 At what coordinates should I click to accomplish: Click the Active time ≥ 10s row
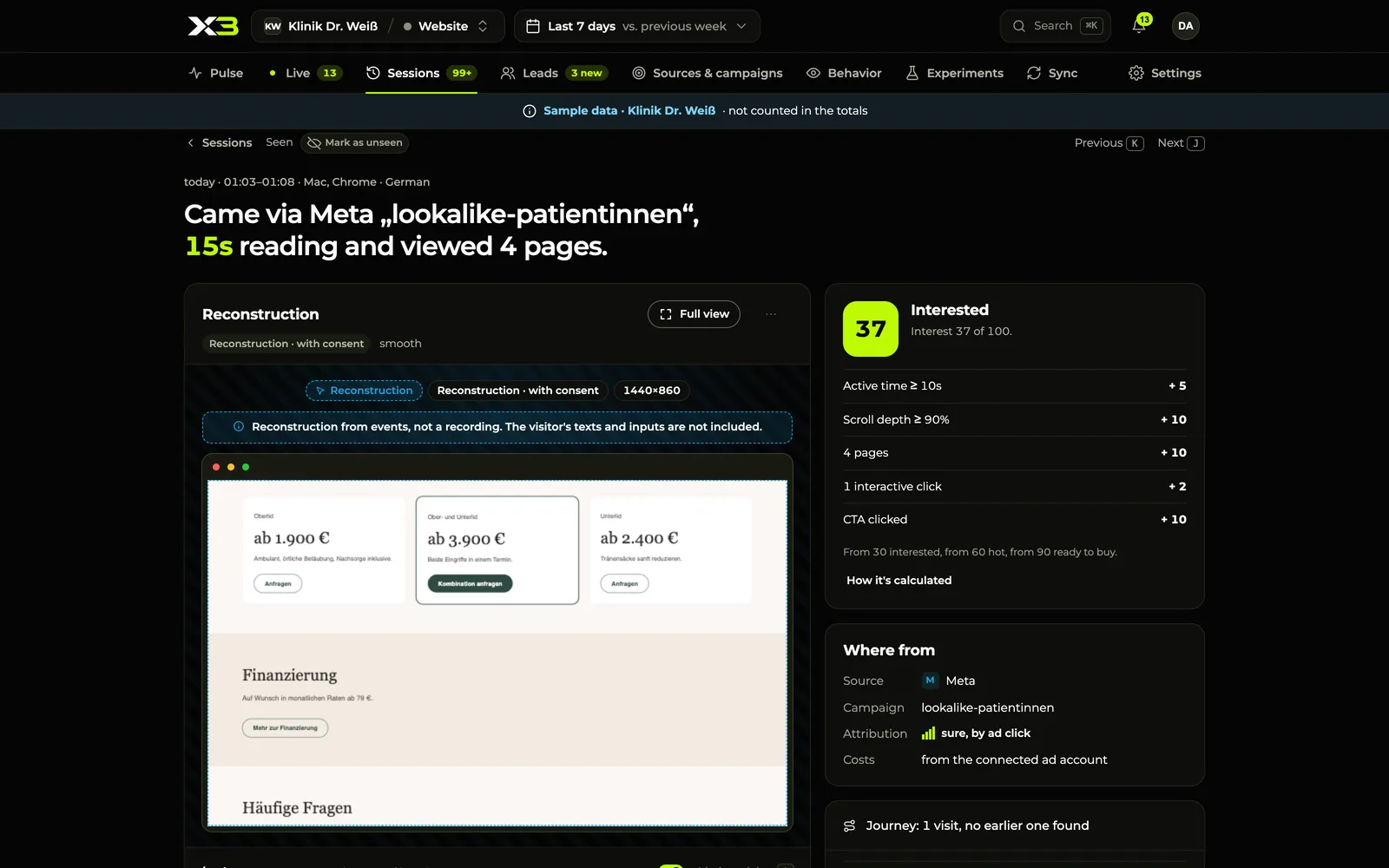pyautogui.click(x=1014, y=386)
